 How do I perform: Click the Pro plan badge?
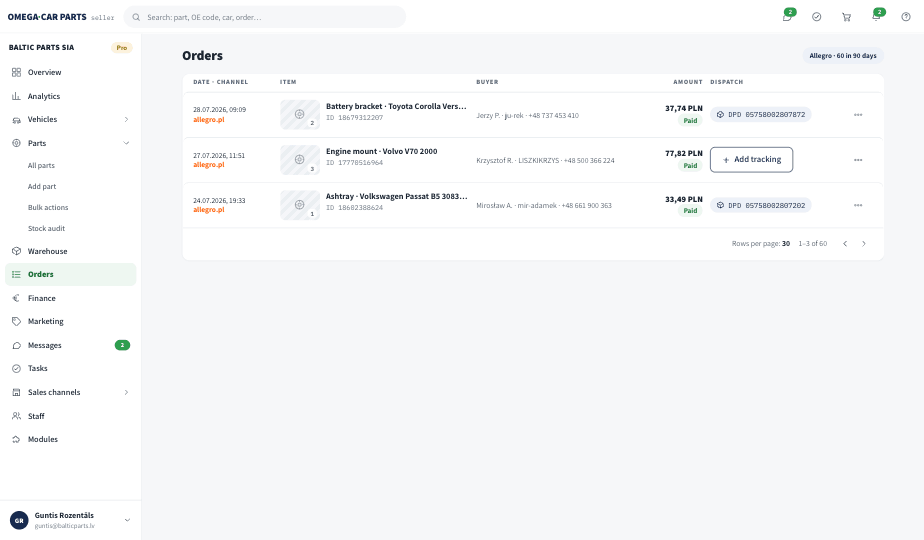click(x=121, y=48)
